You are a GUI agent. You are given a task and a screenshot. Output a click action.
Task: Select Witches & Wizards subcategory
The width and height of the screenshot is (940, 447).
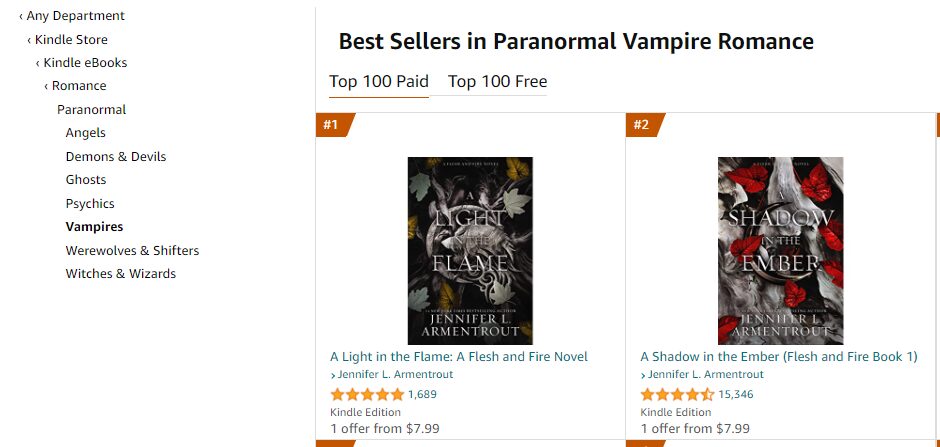(x=120, y=274)
